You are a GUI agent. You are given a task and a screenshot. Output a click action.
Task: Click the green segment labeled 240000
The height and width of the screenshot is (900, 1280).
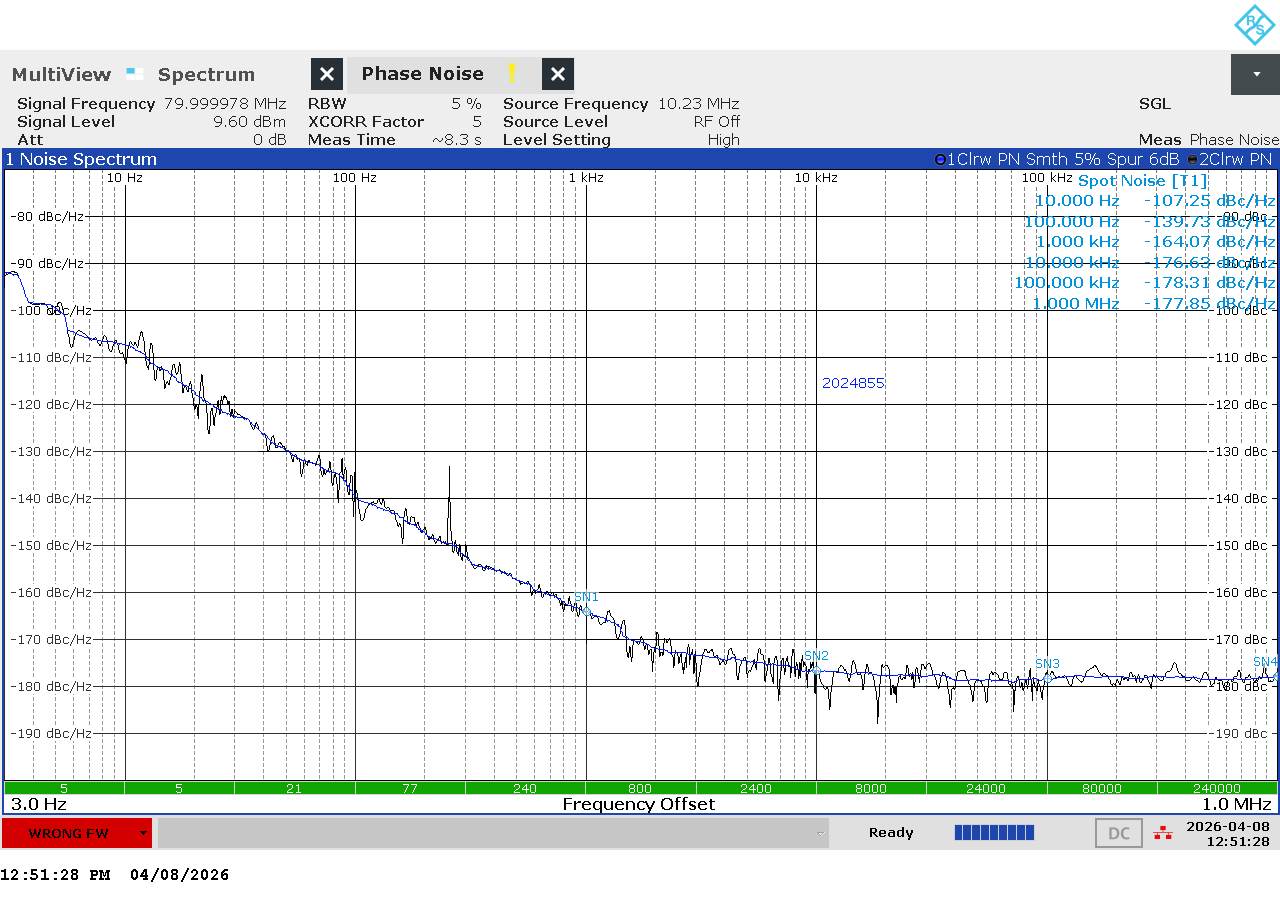click(x=1217, y=788)
